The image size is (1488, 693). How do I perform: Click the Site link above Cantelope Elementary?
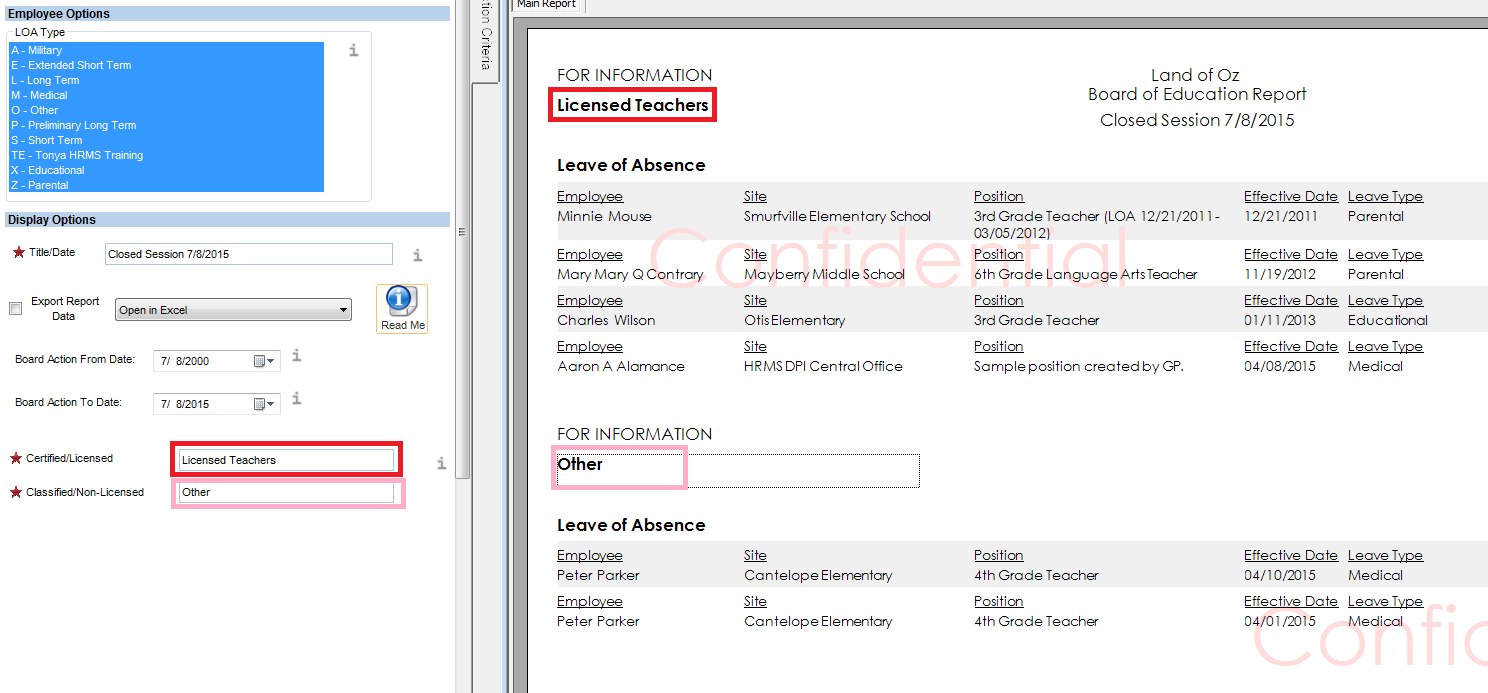pos(755,555)
